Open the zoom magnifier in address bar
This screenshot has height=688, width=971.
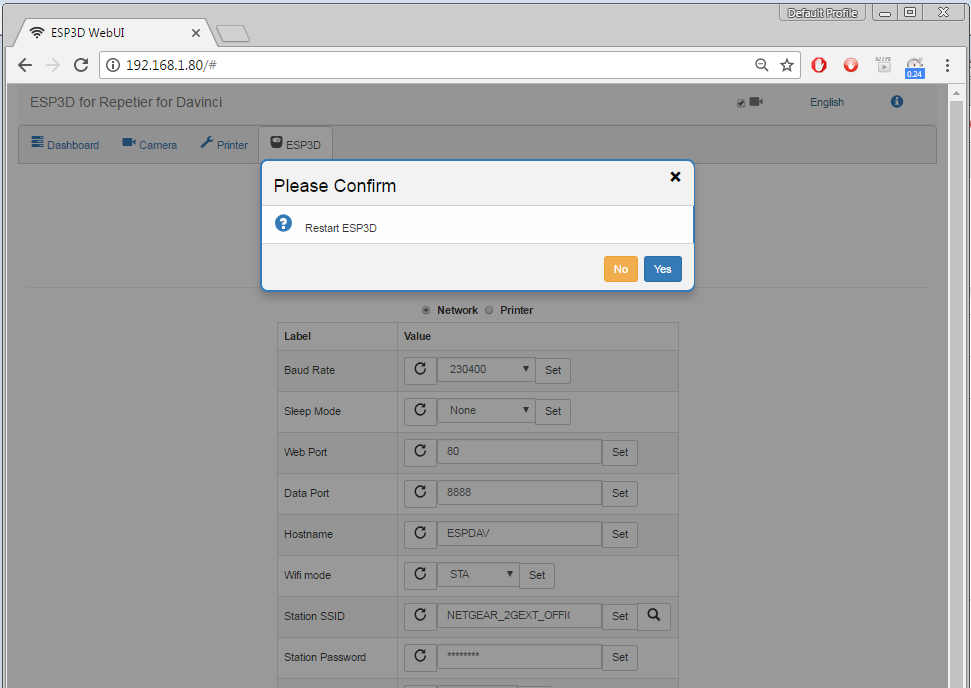coord(762,65)
